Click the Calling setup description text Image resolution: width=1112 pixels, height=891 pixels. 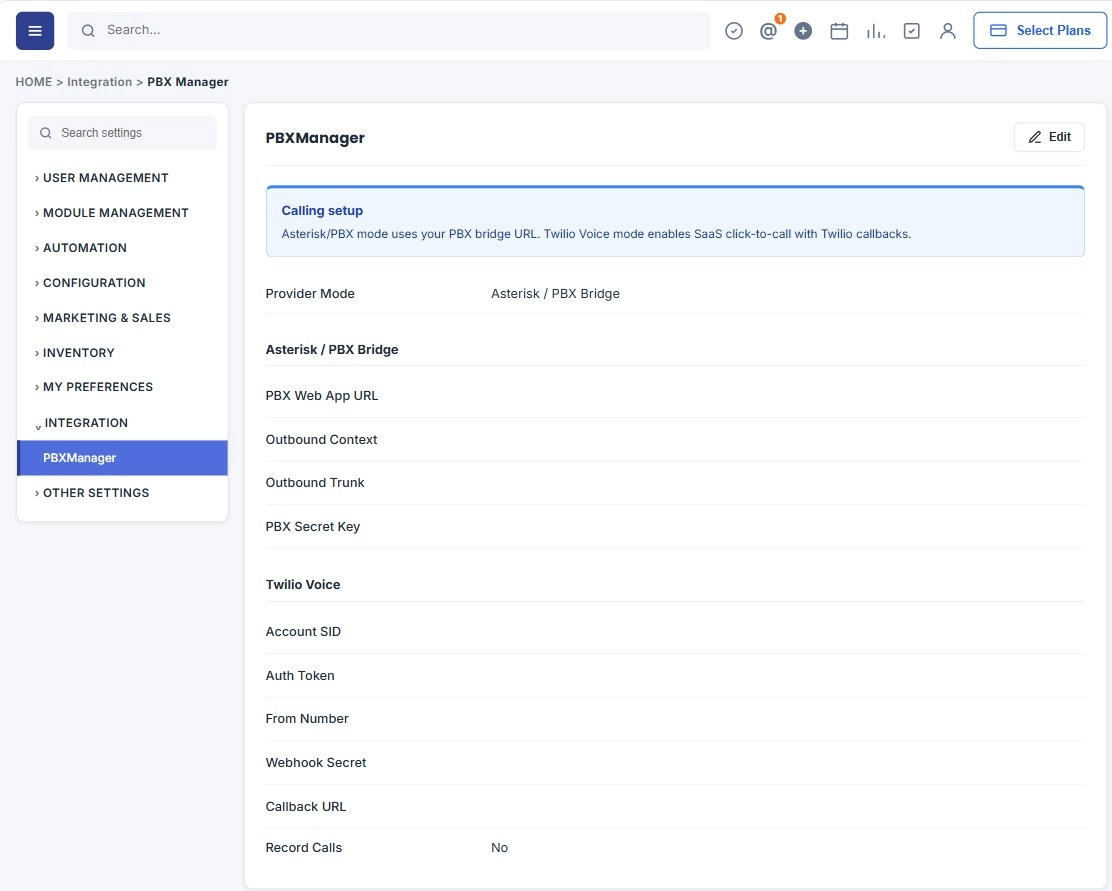[596, 234]
